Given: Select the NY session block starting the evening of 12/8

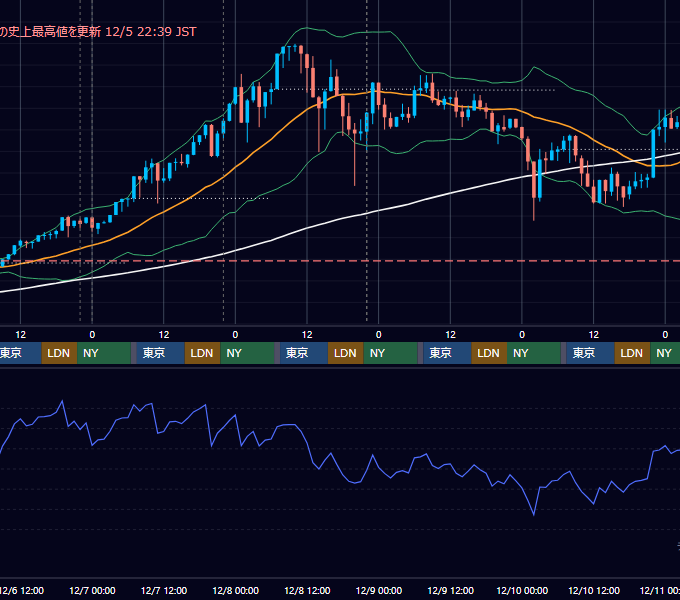Looking at the screenshot, I should pos(390,353).
